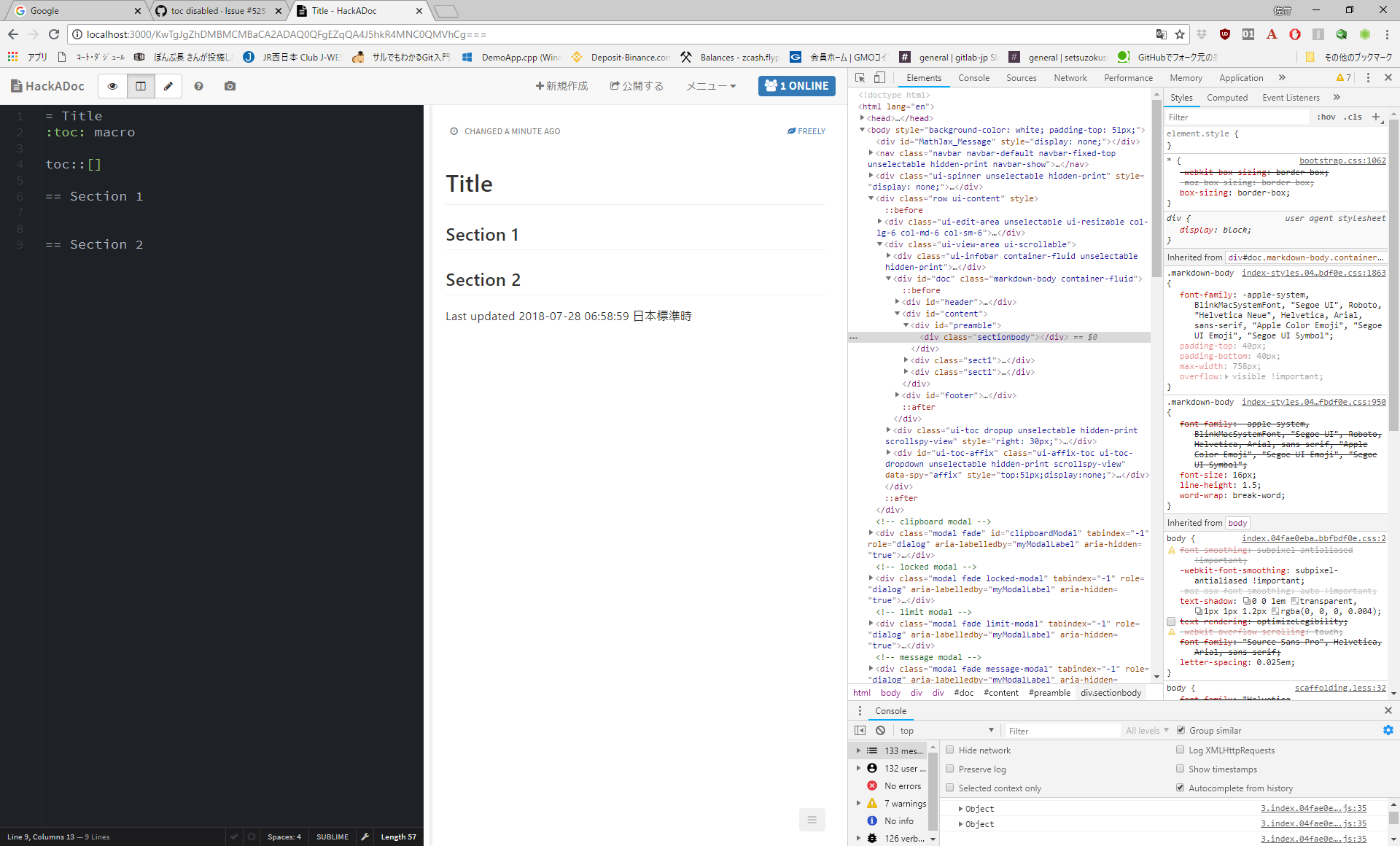Image resolution: width=1400 pixels, height=846 pixels.
Task: Switch to edit mode with pencil icon
Action: coord(168,86)
